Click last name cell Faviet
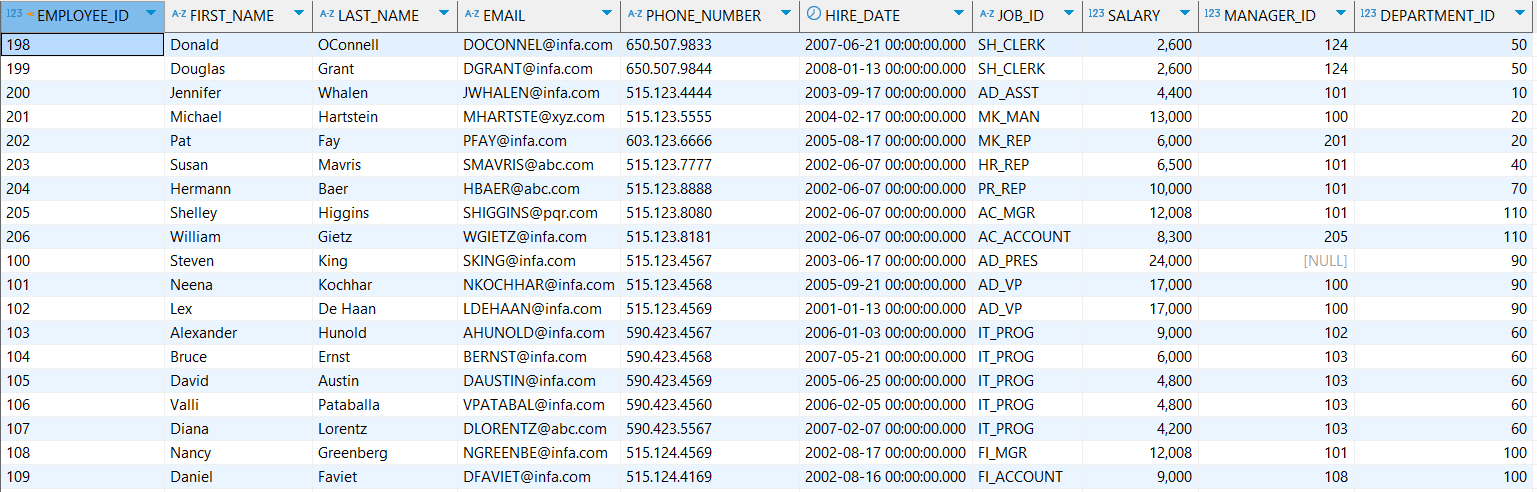 [x=385, y=477]
